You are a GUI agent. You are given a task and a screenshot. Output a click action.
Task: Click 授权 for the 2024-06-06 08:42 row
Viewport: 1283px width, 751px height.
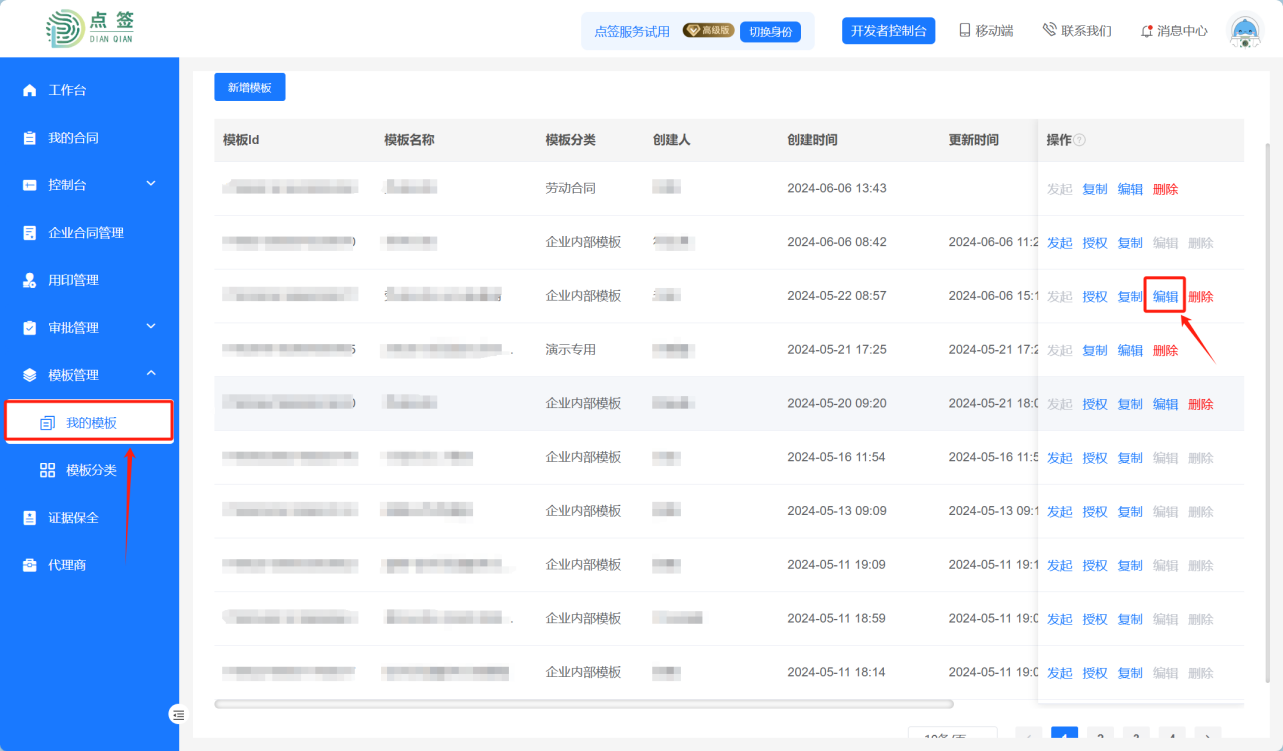(x=1095, y=243)
